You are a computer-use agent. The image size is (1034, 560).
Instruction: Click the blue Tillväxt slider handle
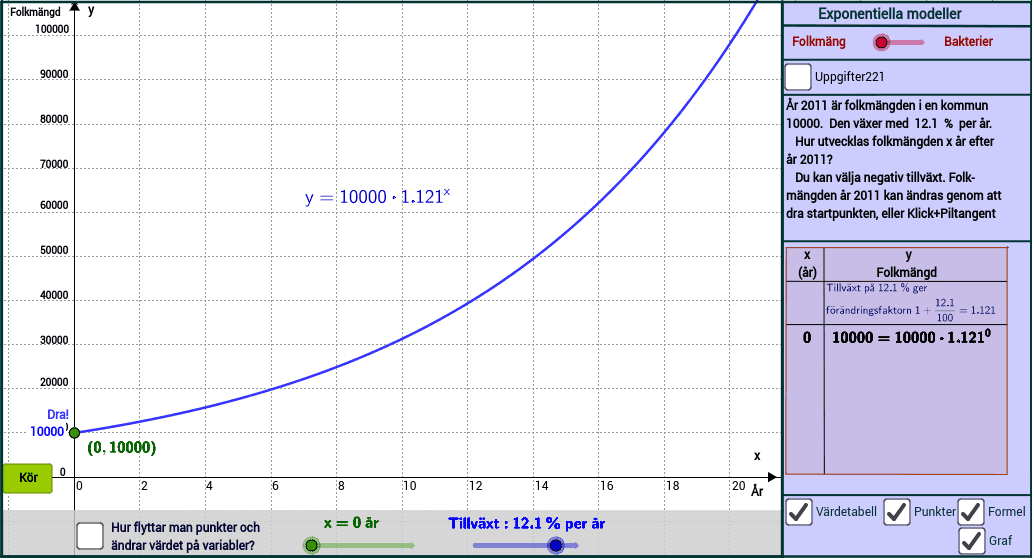[556, 545]
